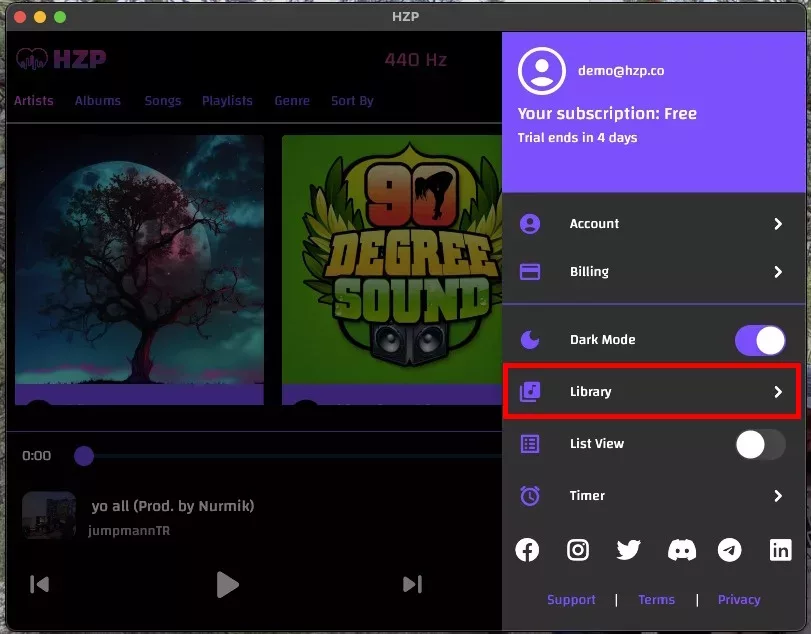Expand Timer chevron arrow
This screenshot has width=811, height=634.
pyautogui.click(x=778, y=496)
